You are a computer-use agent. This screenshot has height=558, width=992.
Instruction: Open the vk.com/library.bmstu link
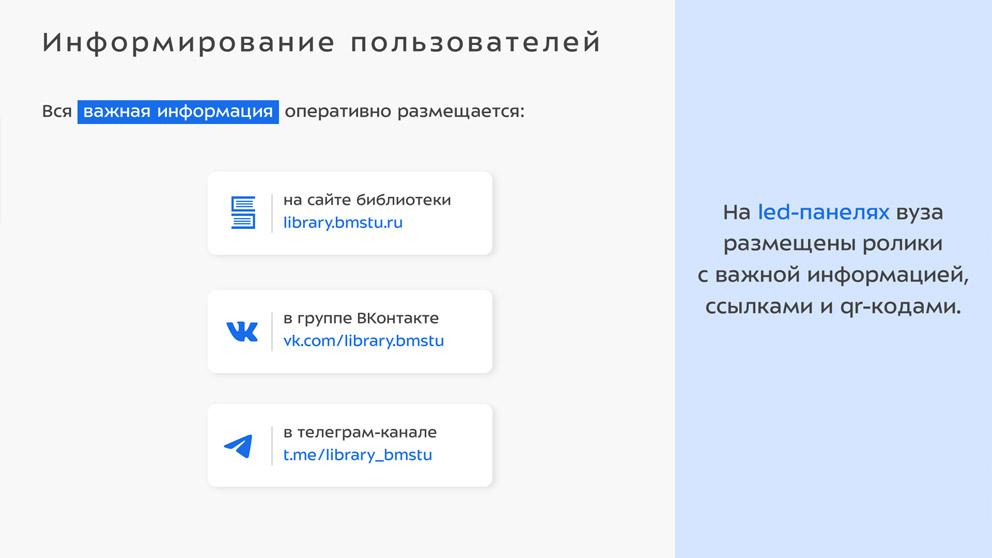364,341
